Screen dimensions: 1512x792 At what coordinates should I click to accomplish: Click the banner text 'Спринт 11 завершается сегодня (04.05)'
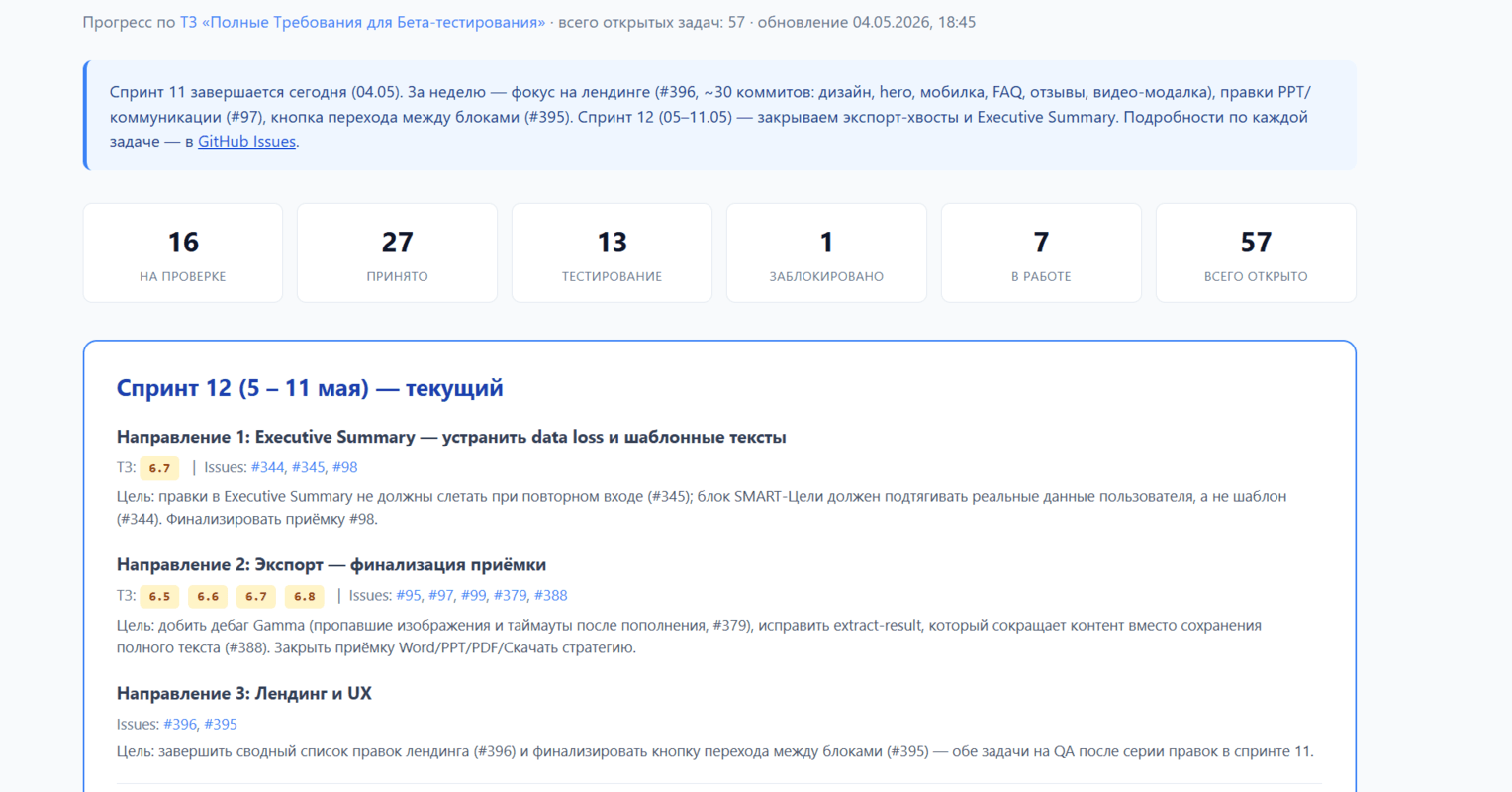(x=254, y=92)
